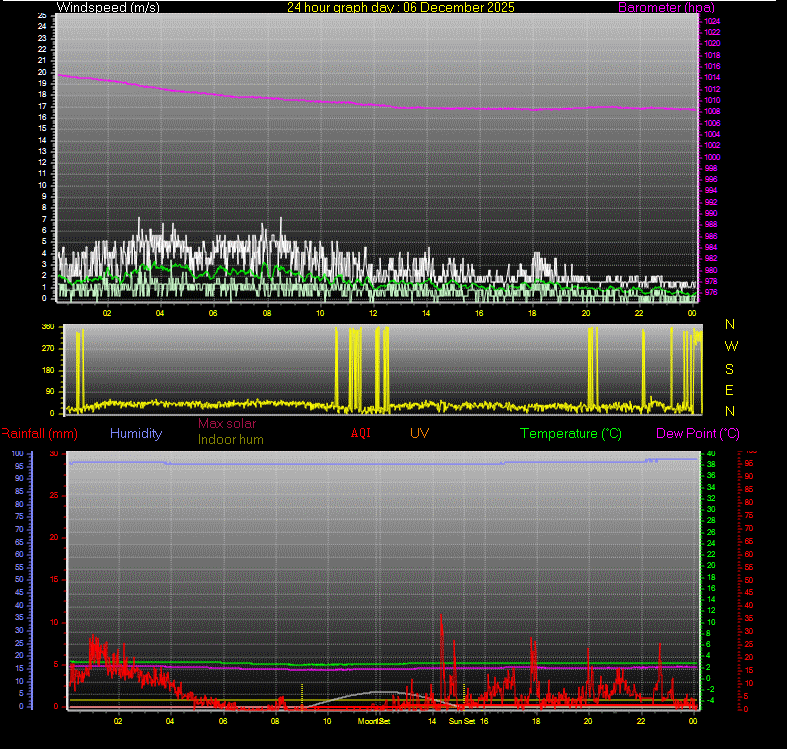The image size is (787, 749).
Task: Click the 990 barometer axis value
Action: 711,213
